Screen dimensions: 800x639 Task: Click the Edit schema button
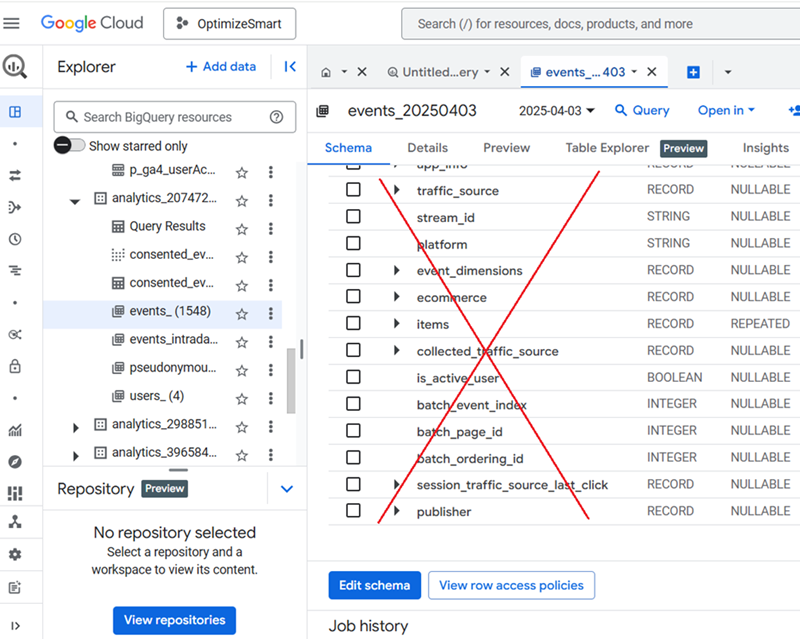[374, 585]
